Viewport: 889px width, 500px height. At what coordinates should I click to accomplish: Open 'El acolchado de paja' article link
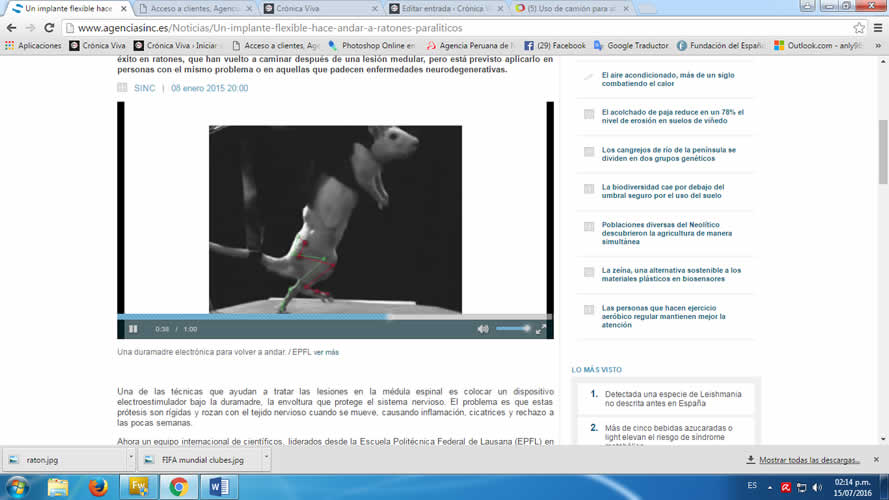point(672,116)
